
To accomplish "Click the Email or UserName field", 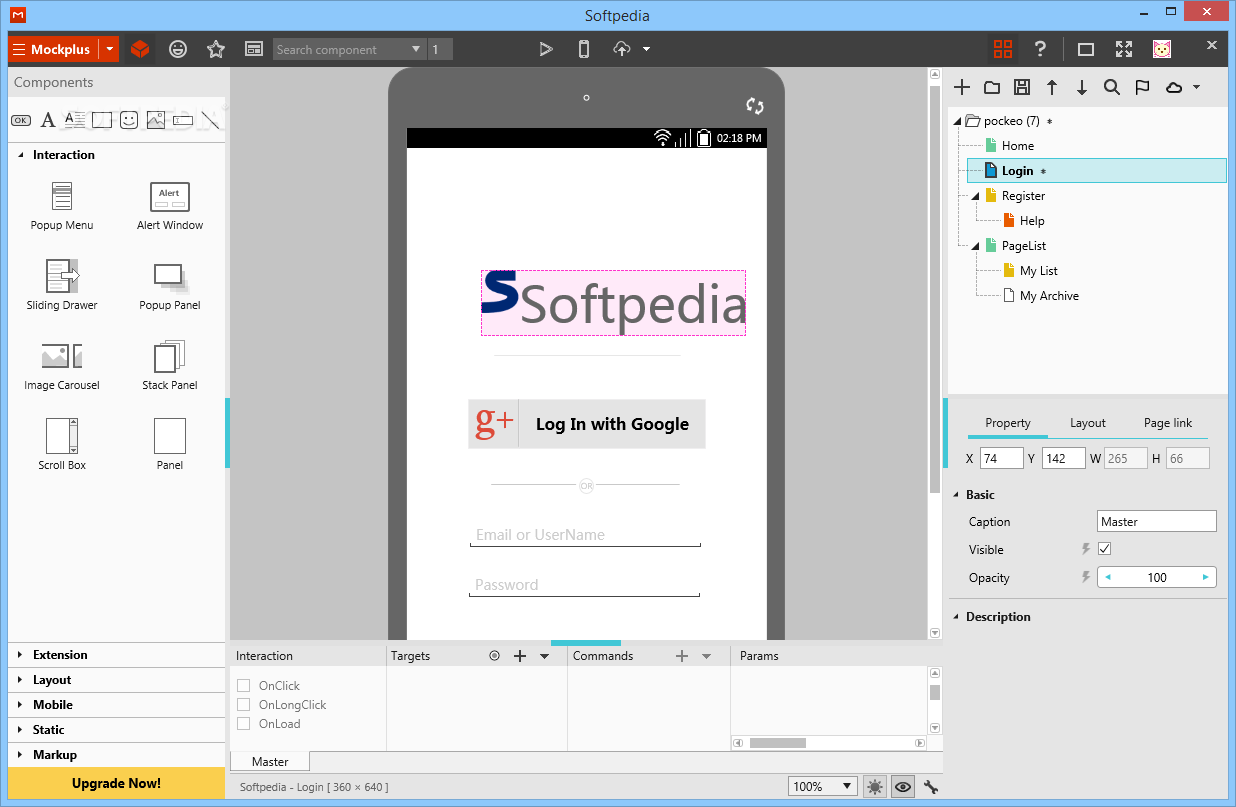I will 585,536.
